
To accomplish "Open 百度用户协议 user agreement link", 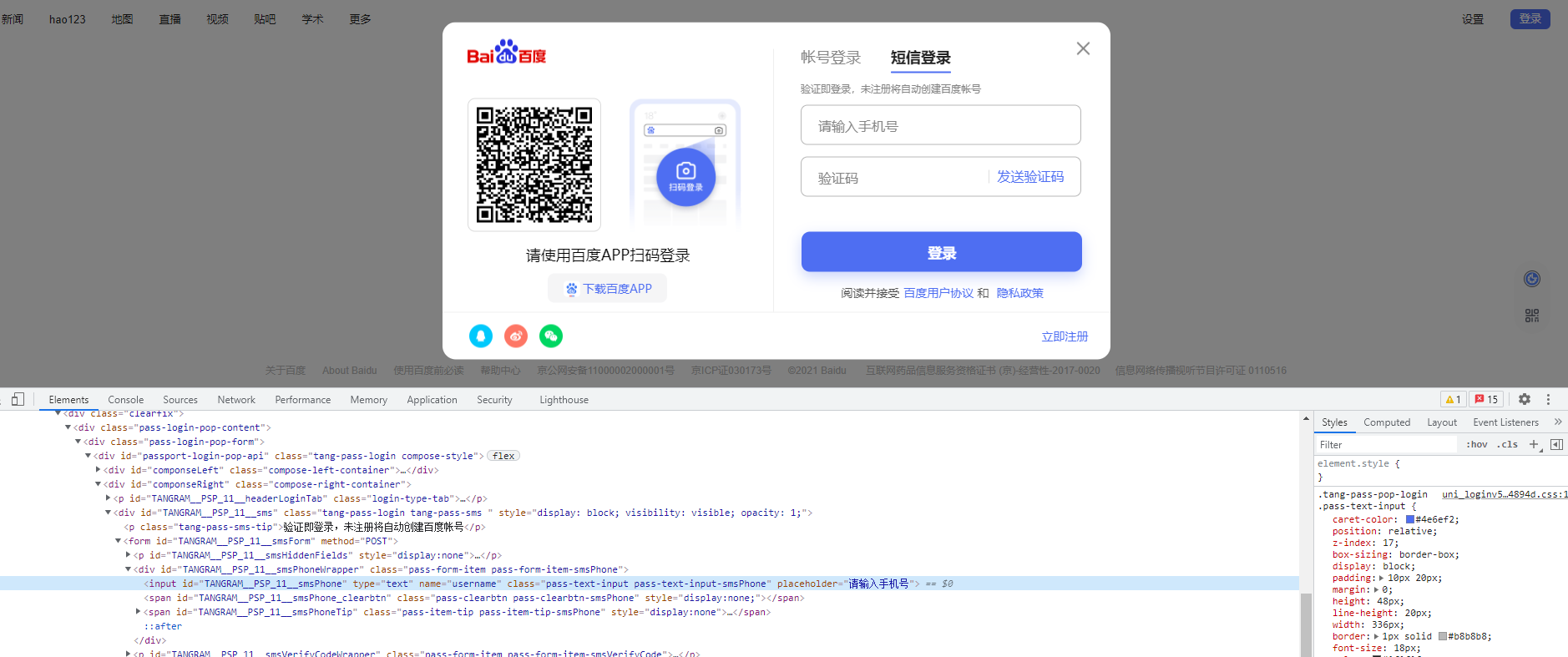I will 938,293.
